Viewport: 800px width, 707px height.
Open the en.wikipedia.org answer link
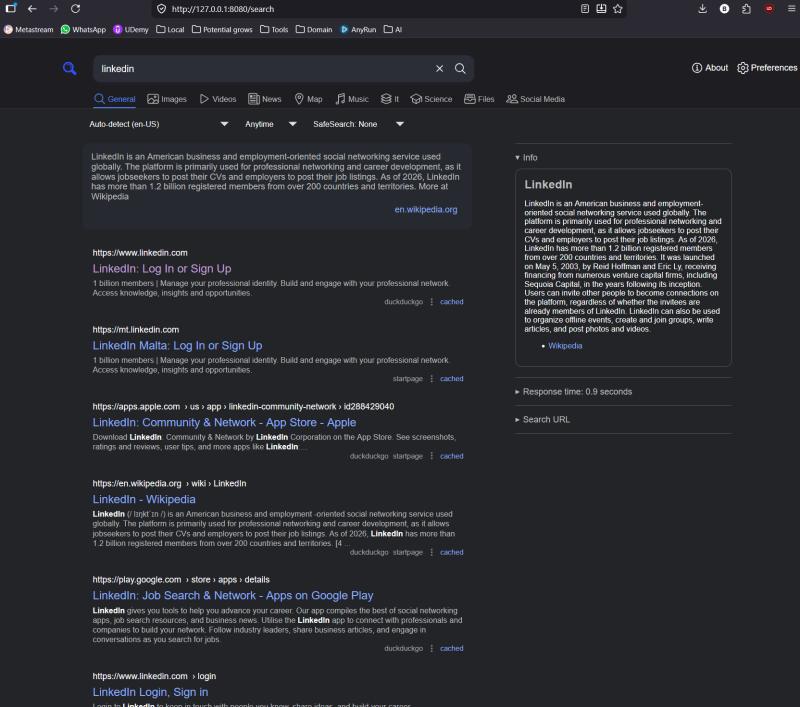click(x=426, y=210)
